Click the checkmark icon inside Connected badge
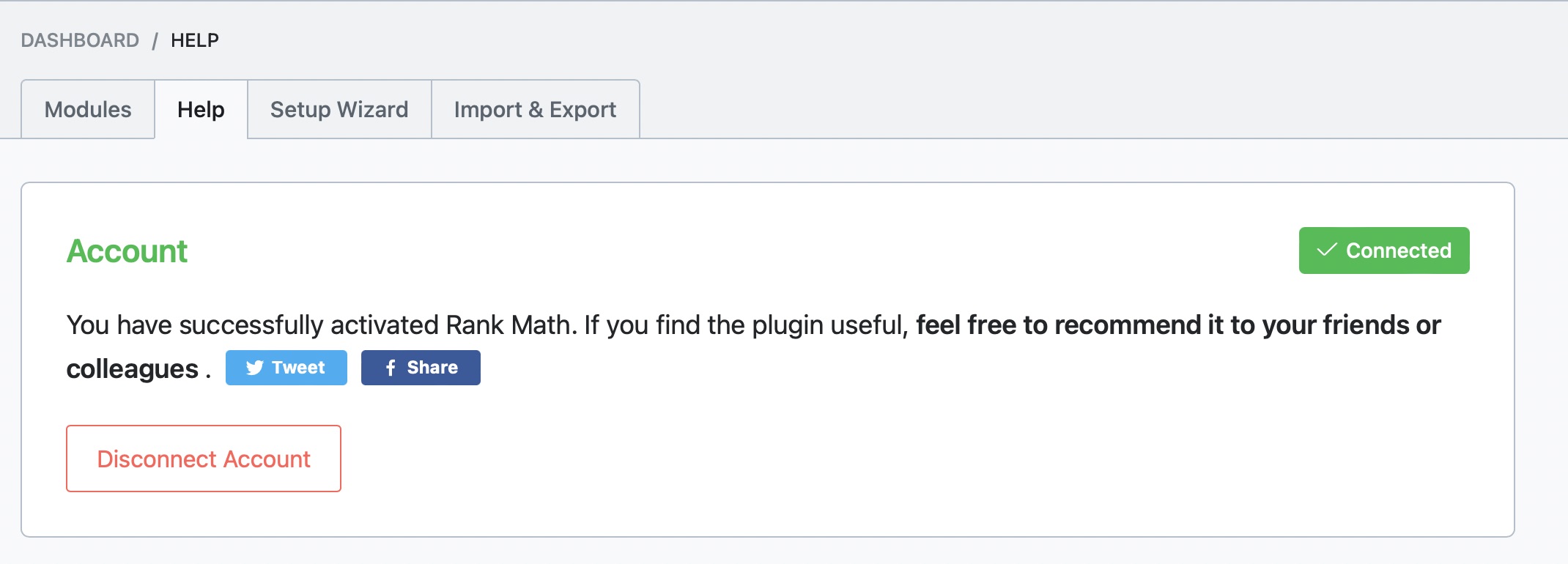Image resolution: width=1568 pixels, height=564 pixels. [1328, 250]
